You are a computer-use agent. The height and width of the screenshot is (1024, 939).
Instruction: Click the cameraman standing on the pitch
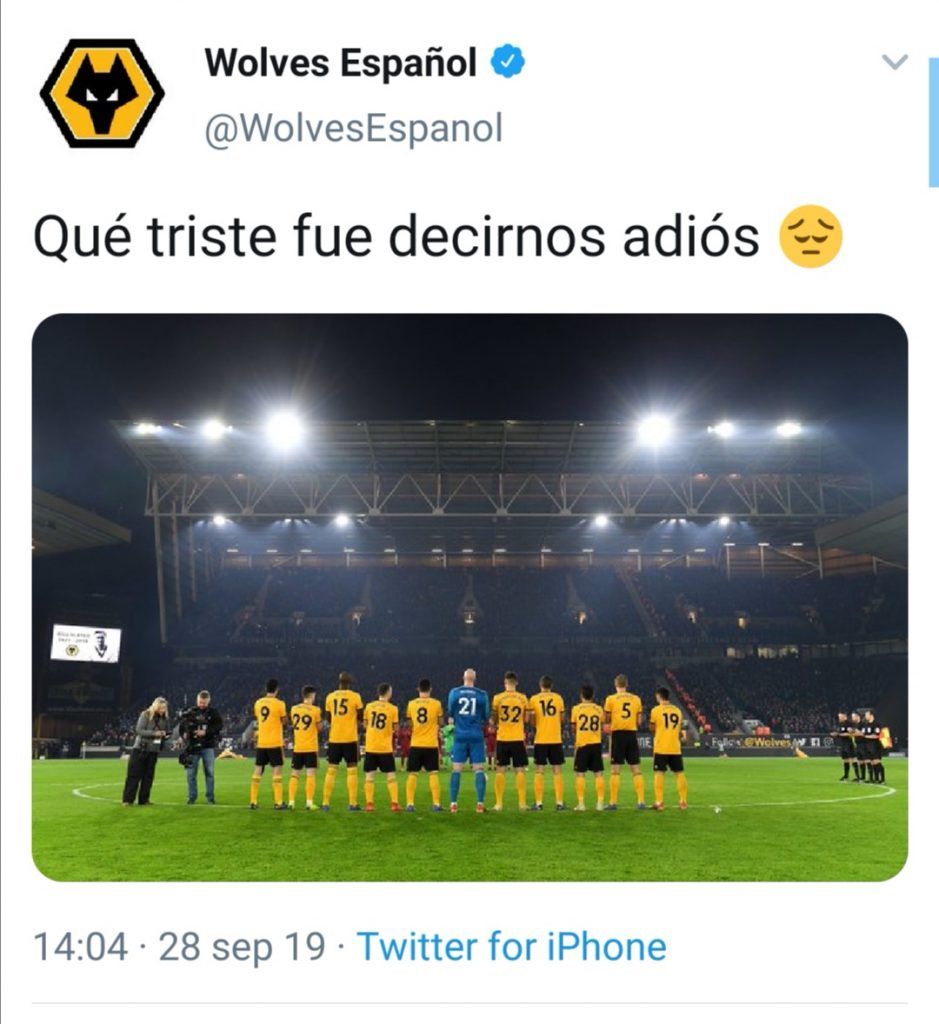tap(200, 746)
